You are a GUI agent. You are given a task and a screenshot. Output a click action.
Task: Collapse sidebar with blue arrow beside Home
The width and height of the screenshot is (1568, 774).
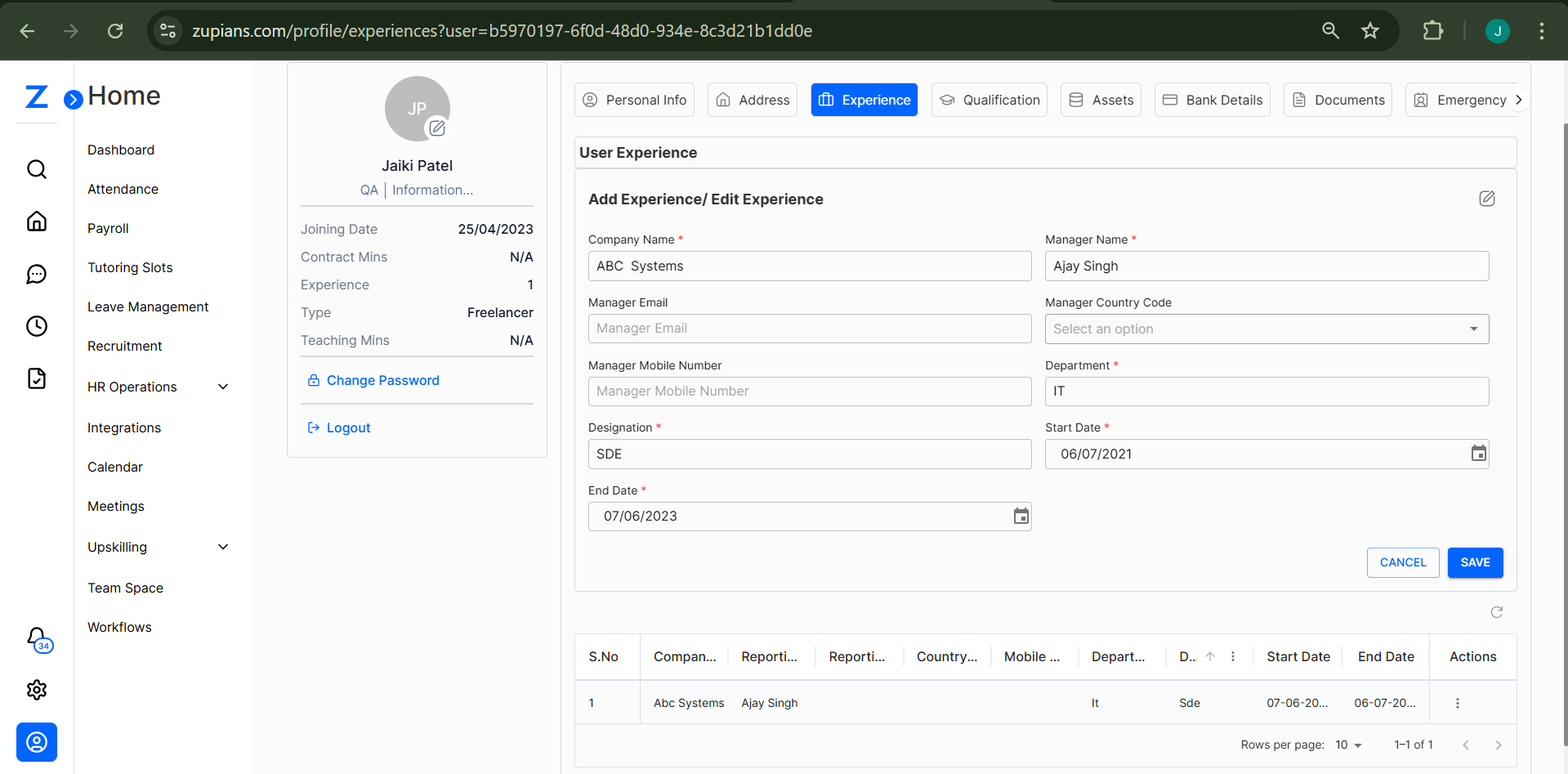click(x=74, y=100)
